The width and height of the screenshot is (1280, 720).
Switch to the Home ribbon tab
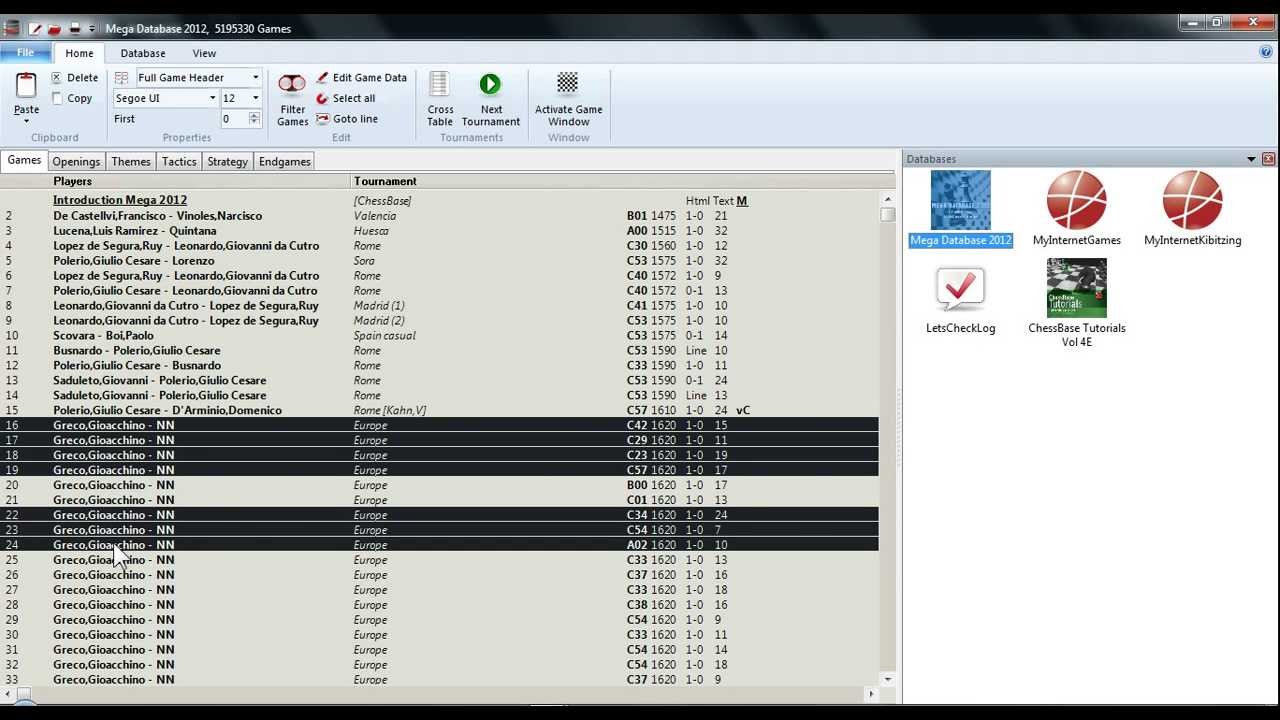[x=79, y=53]
